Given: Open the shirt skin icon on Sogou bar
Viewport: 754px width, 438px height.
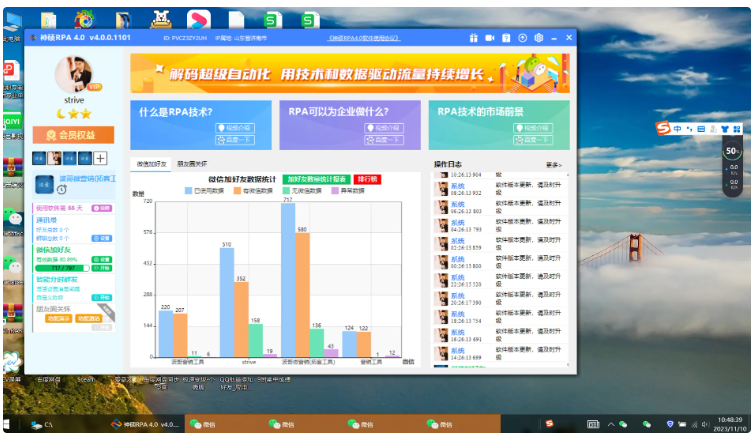Looking at the screenshot, I should coord(725,129).
